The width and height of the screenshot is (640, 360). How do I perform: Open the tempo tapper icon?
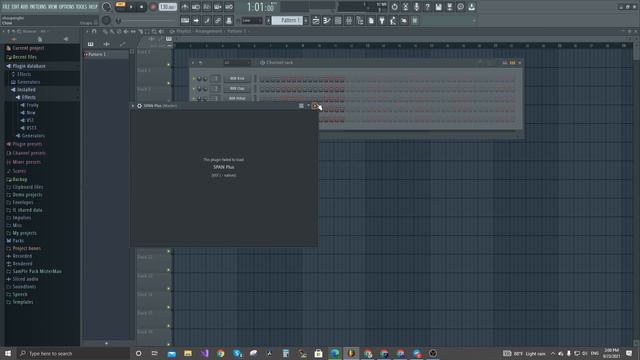[393, 20]
